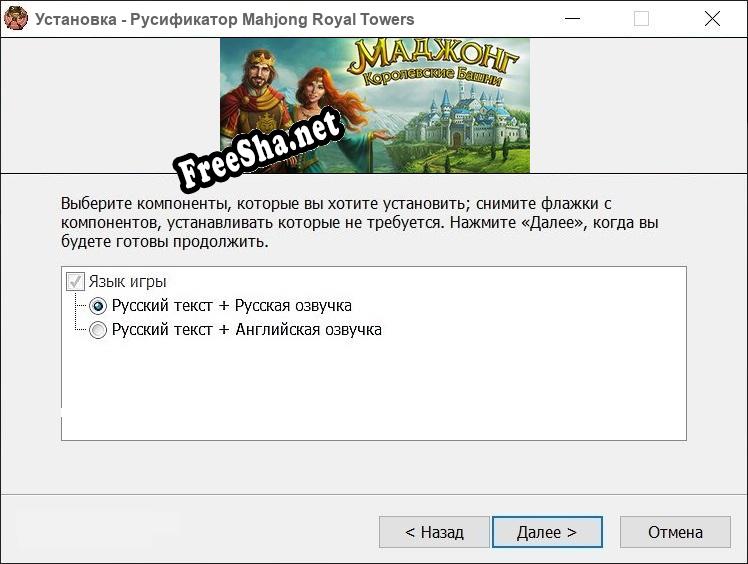The image size is (748, 564).
Task: Select the Английская озвучка radio button
Action: (x=98, y=330)
